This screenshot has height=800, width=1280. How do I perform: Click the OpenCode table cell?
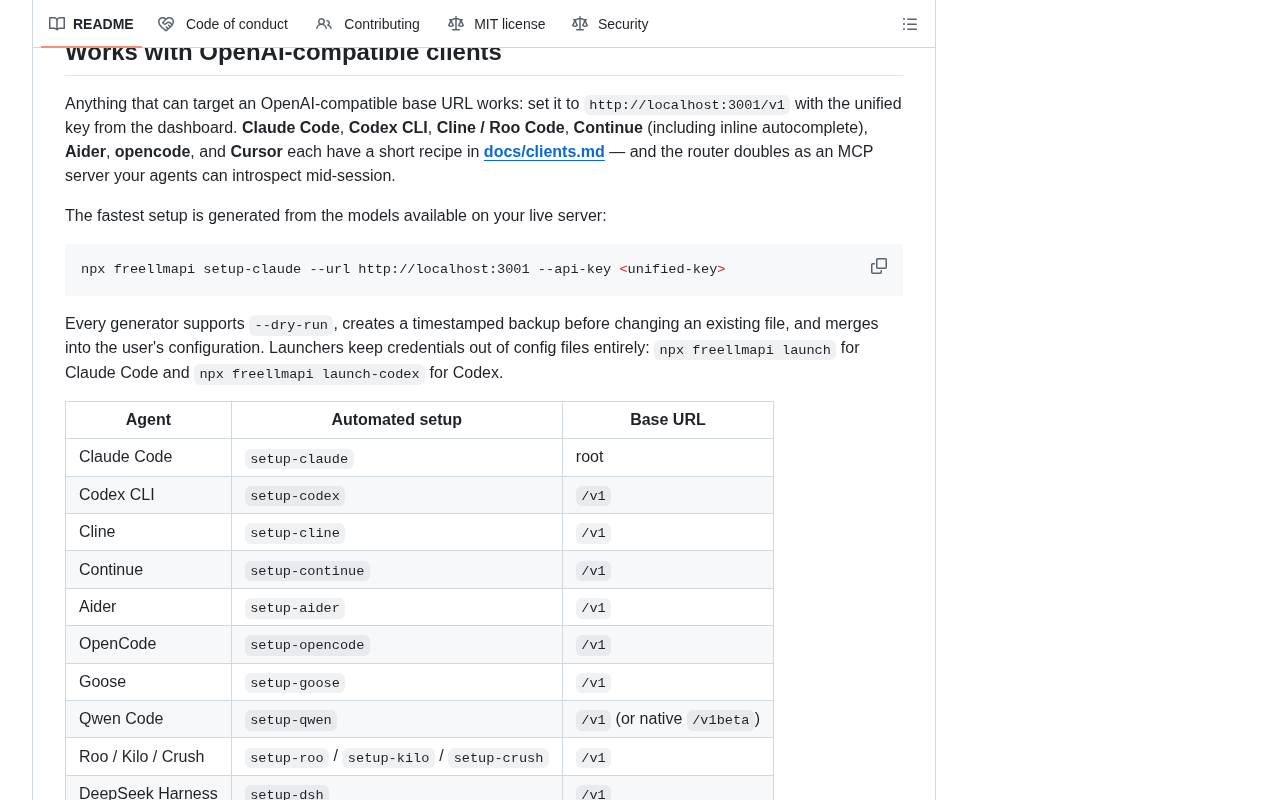point(148,644)
